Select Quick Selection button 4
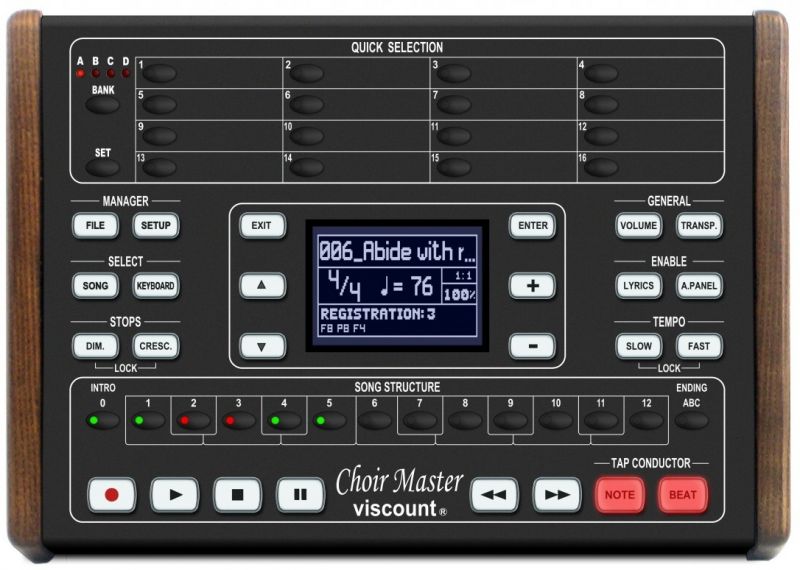The height and width of the screenshot is (570, 800). (601, 73)
